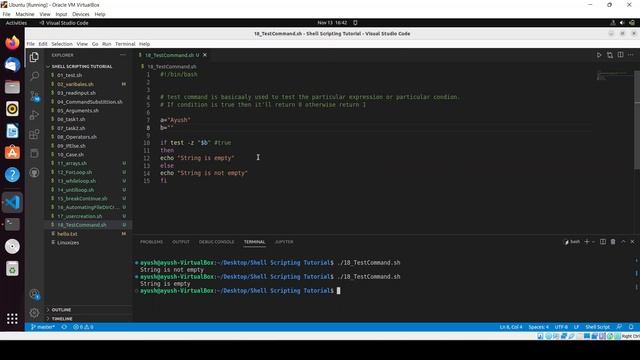Run the shell script with play icon
Viewport: 640px width, 360px height.
(599, 55)
